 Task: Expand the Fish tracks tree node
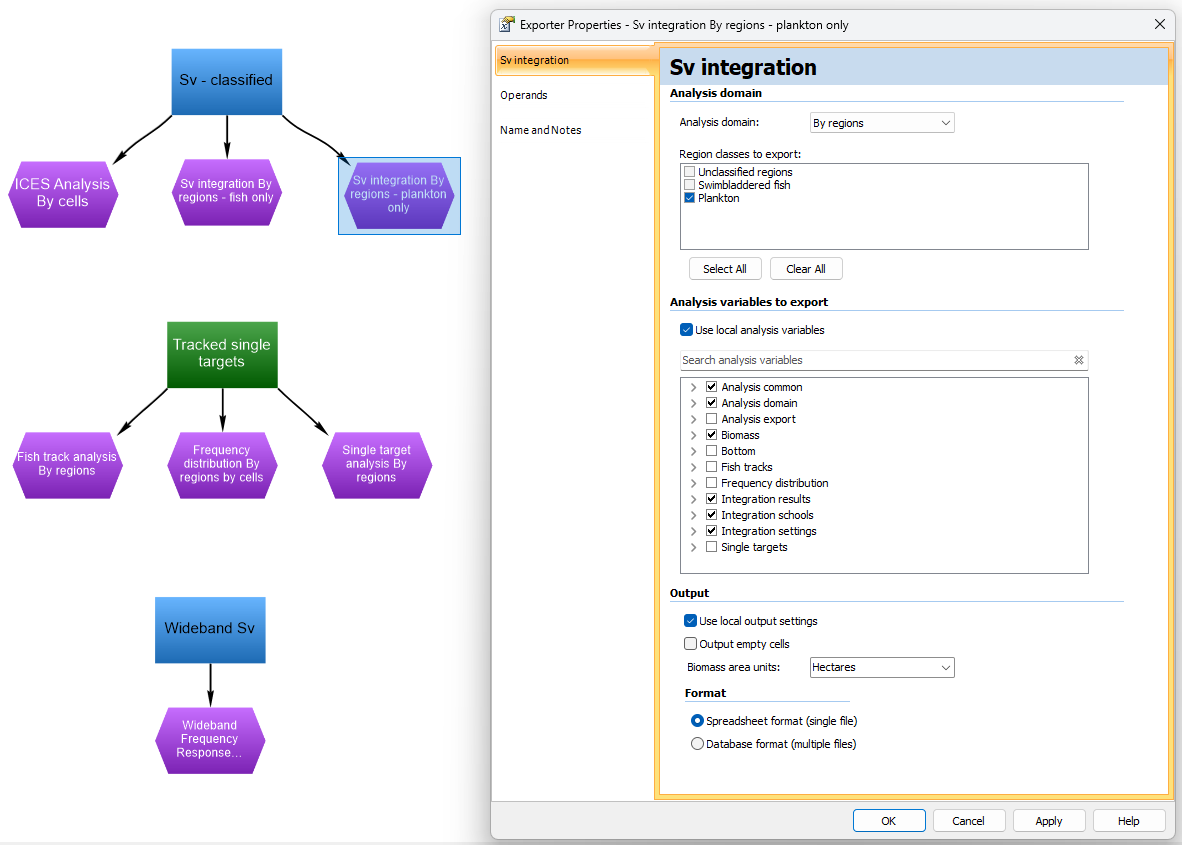pos(694,467)
